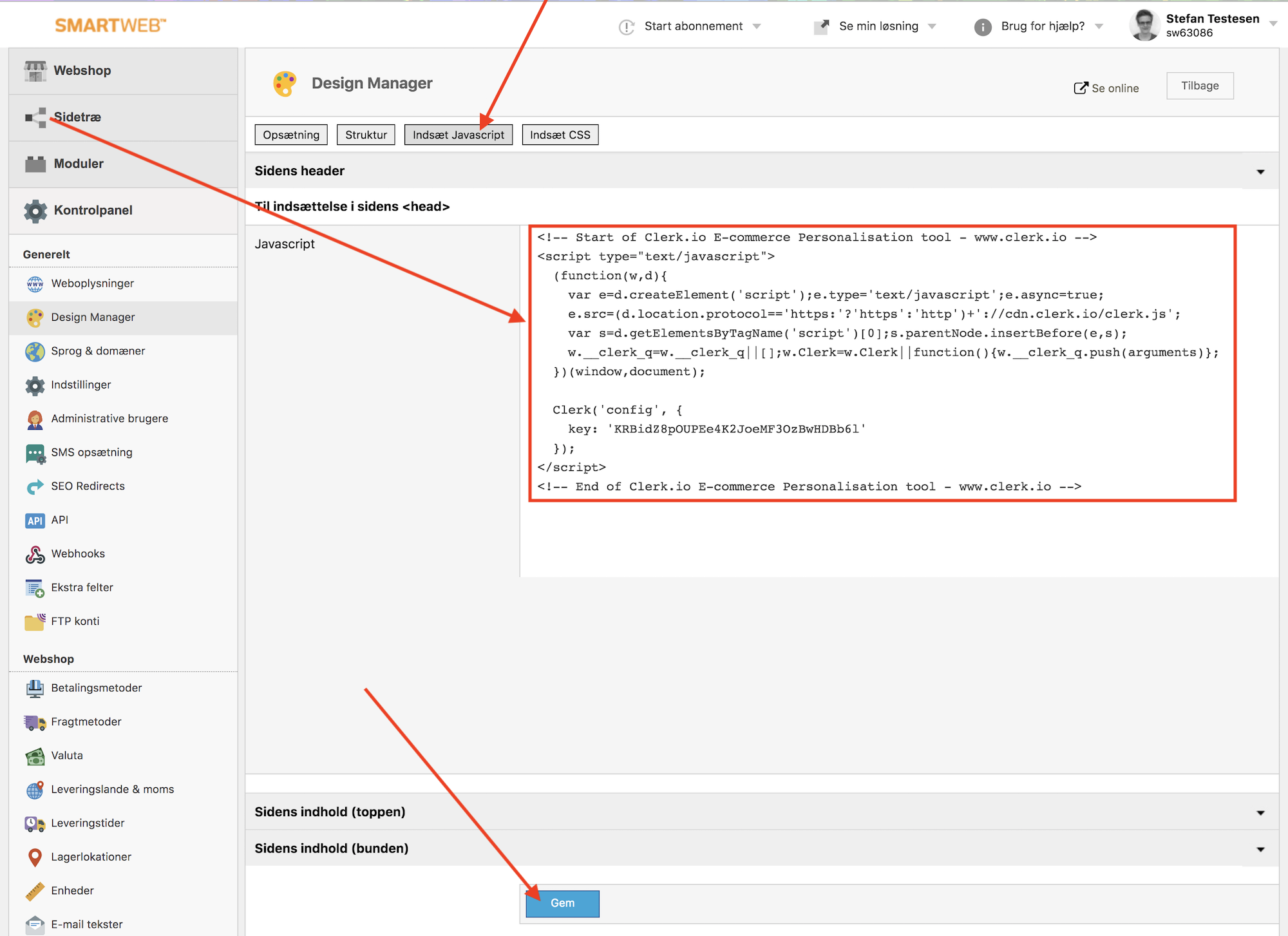Open the Brug for hjælp? dropdown
Screen dimensions: 1288x936
[x=1041, y=26]
